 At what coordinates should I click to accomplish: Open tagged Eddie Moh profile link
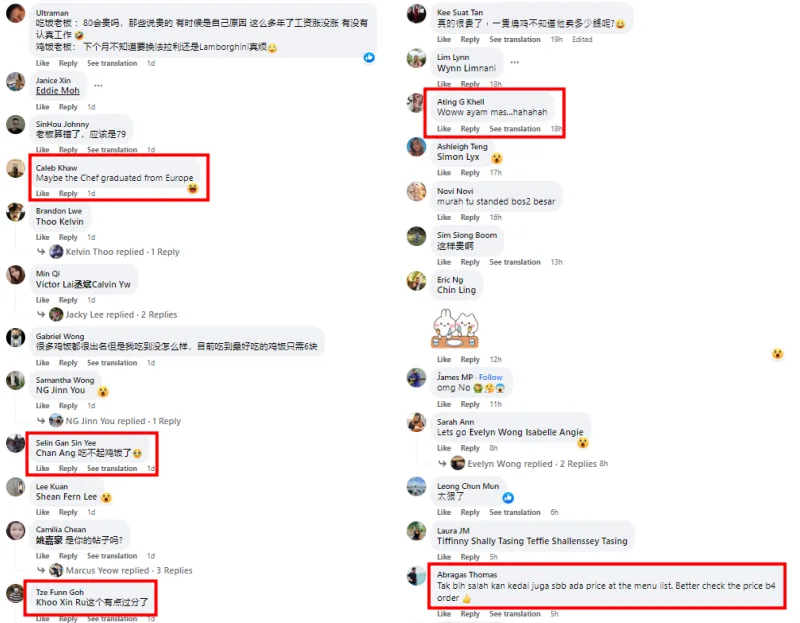[x=58, y=90]
